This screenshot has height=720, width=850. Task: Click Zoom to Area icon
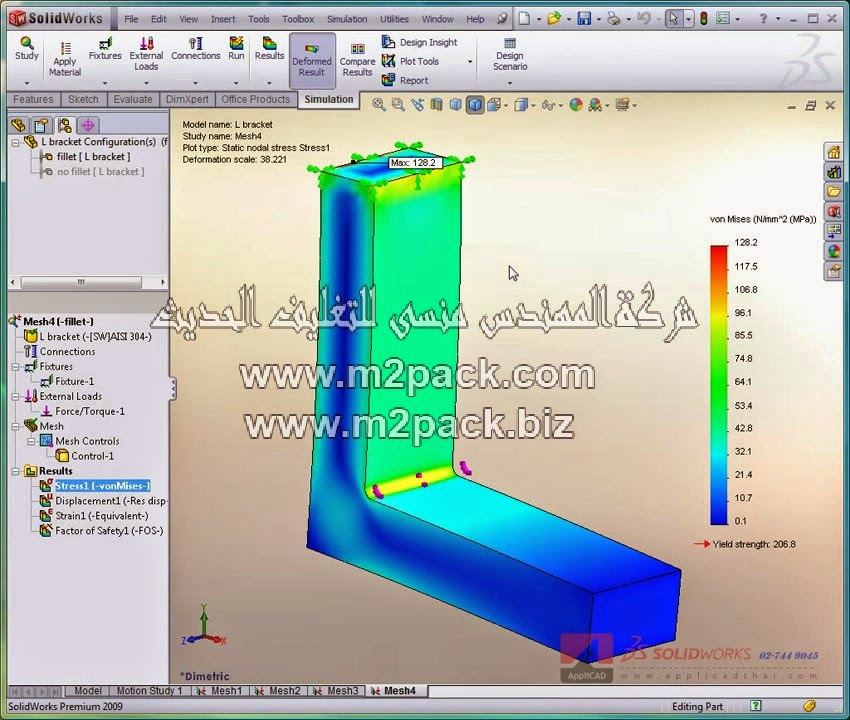point(398,105)
